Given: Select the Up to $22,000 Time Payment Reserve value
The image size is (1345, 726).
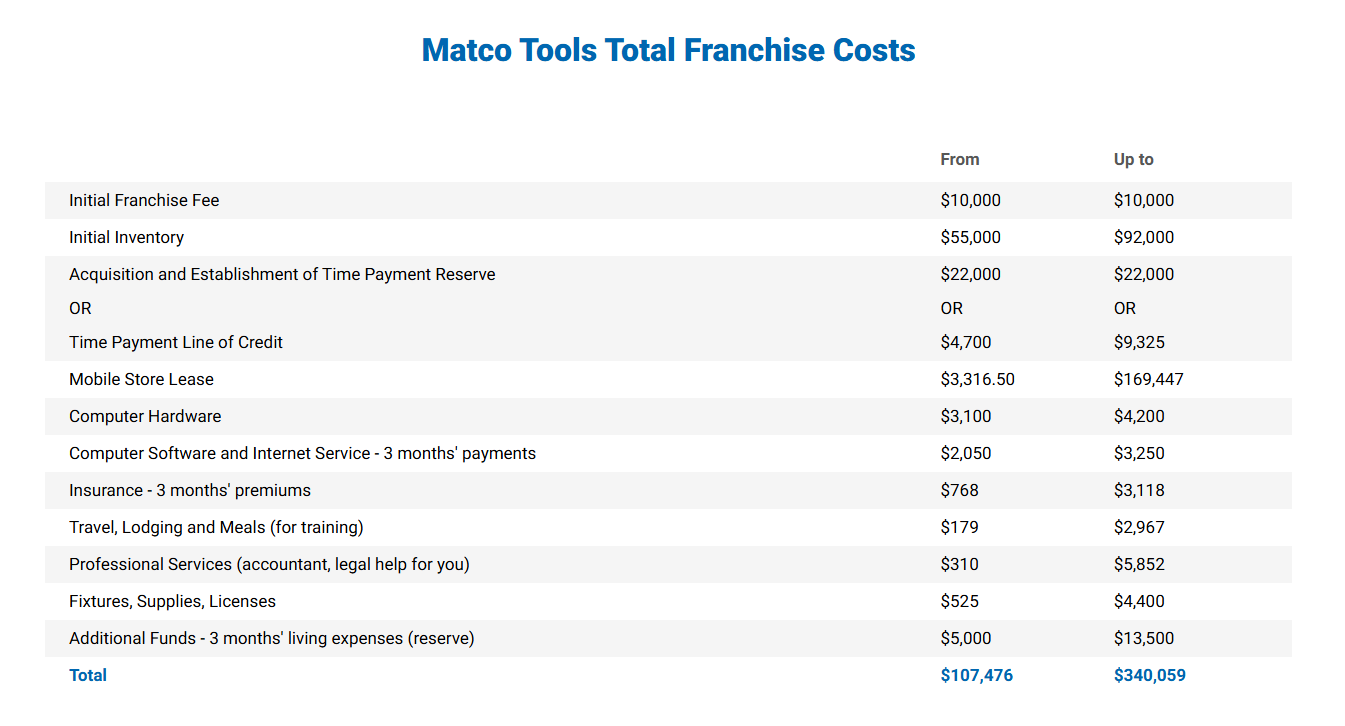Looking at the screenshot, I should [1144, 274].
